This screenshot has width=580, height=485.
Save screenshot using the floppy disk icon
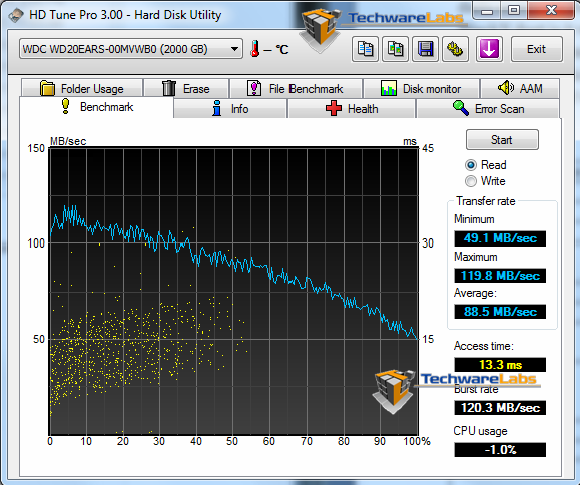[x=425, y=49]
